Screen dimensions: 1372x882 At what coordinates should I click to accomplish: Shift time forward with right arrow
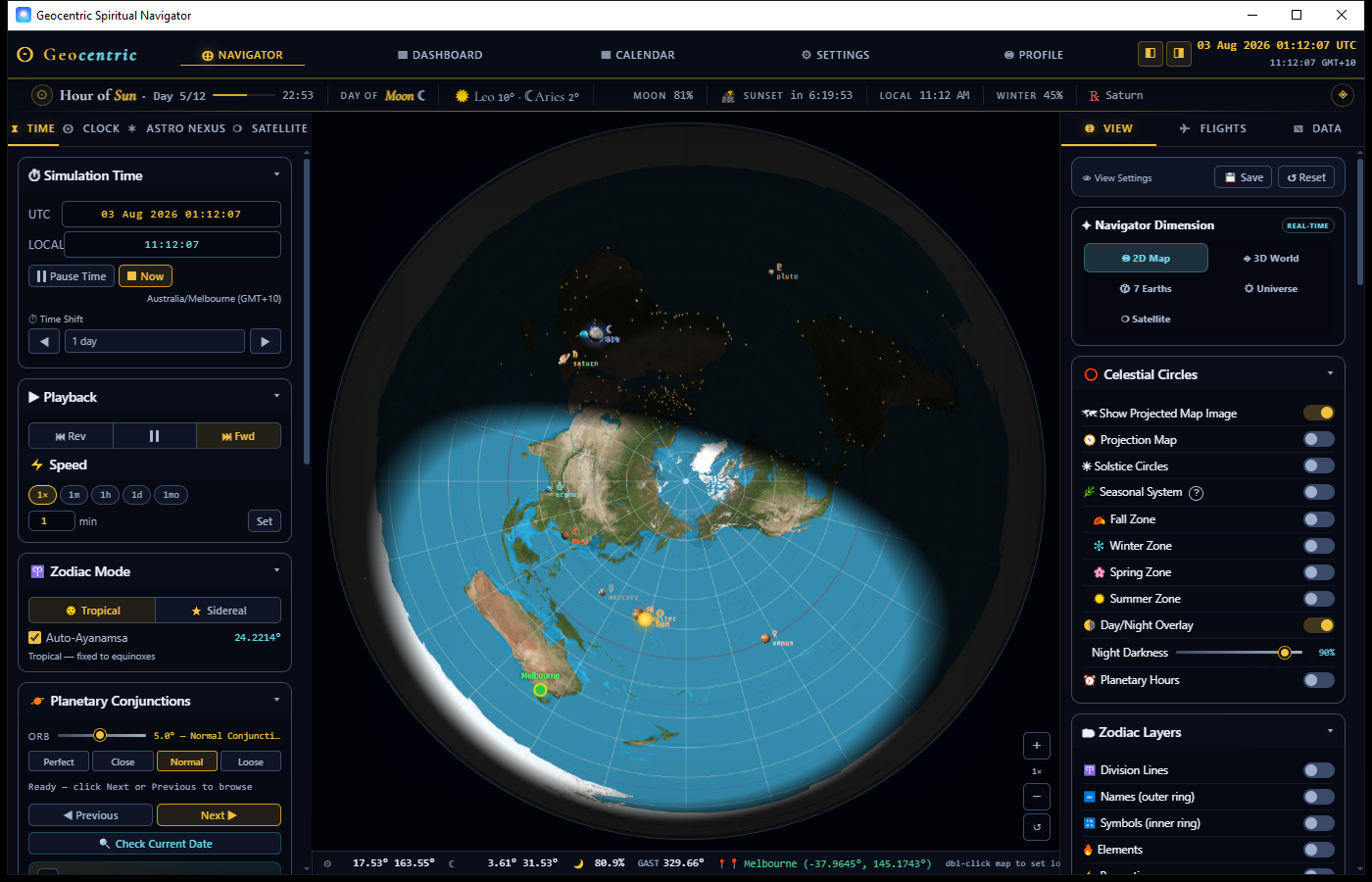pos(266,341)
